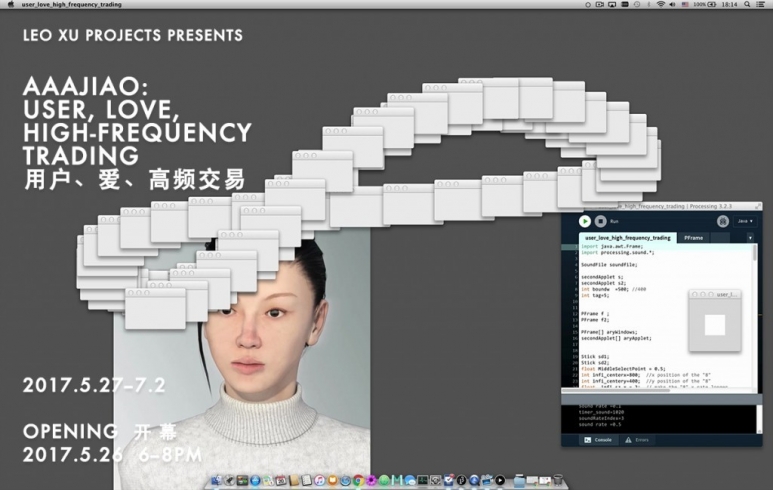Open Finder from the dock

click(216, 481)
